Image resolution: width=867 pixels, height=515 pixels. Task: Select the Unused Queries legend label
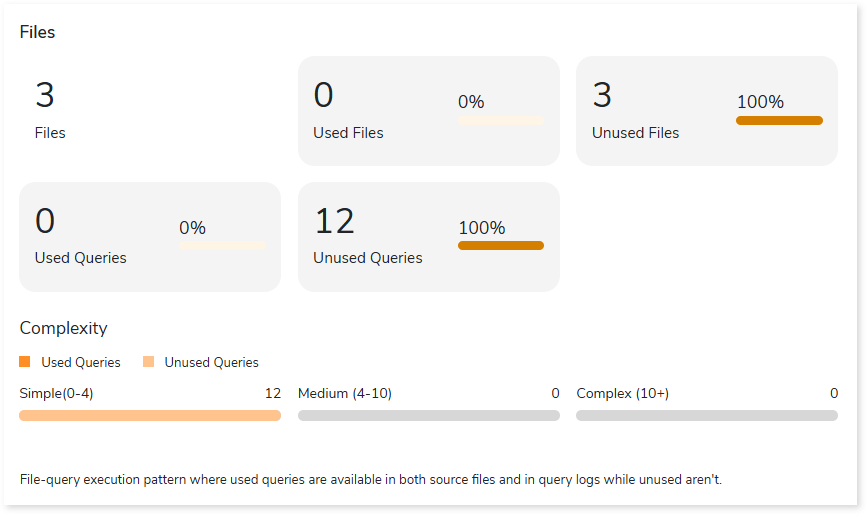click(x=211, y=363)
